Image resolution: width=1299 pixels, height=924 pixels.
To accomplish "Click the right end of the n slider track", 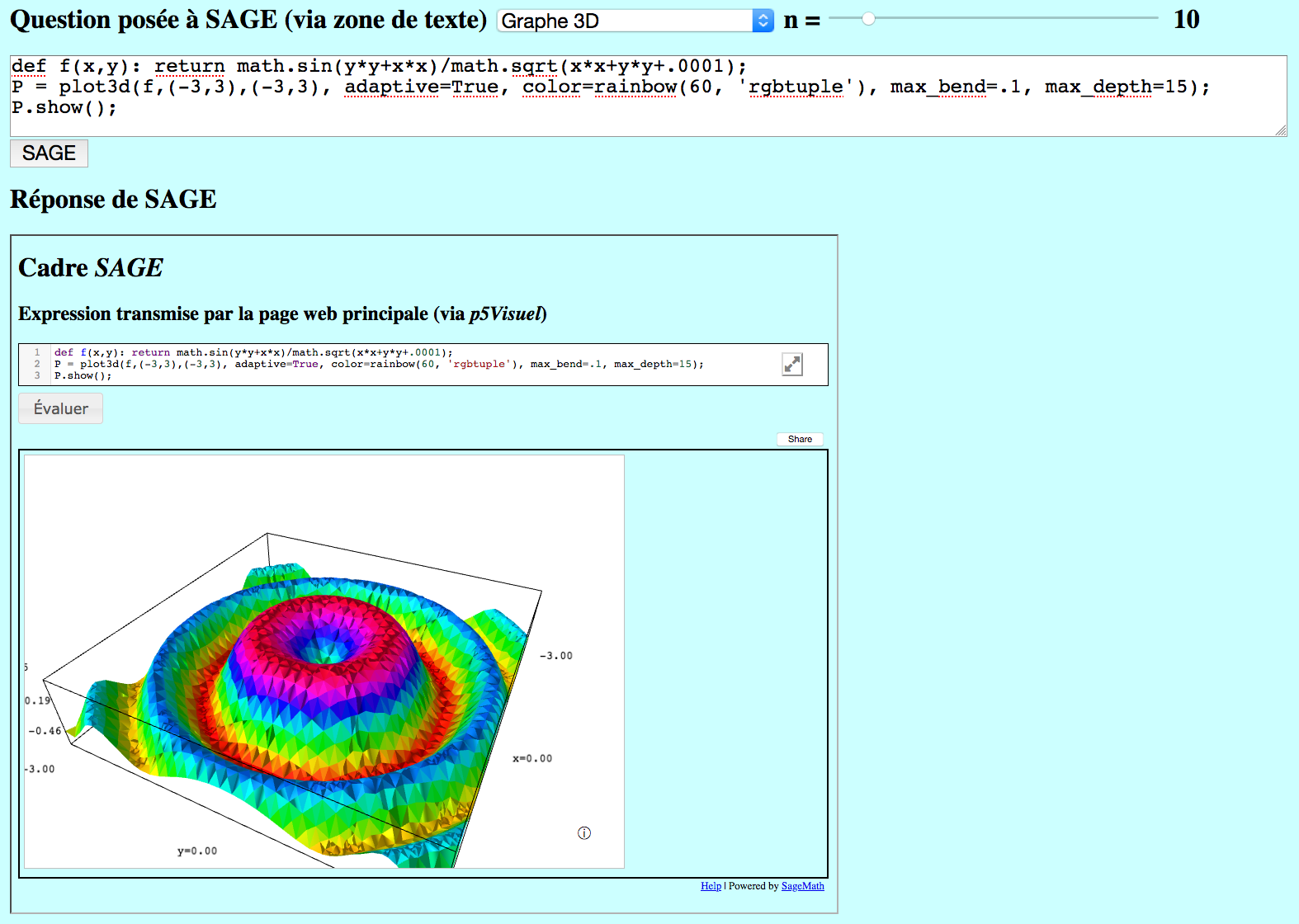I will (x=1155, y=18).
